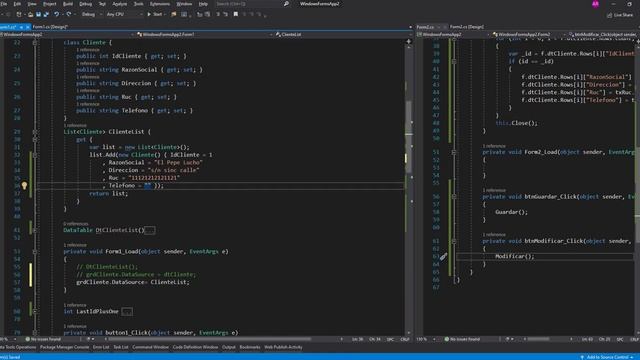Image resolution: width=640 pixels, height=360 pixels.
Task: Click the left pane CRLF line ending indicator
Action: tap(405, 339)
